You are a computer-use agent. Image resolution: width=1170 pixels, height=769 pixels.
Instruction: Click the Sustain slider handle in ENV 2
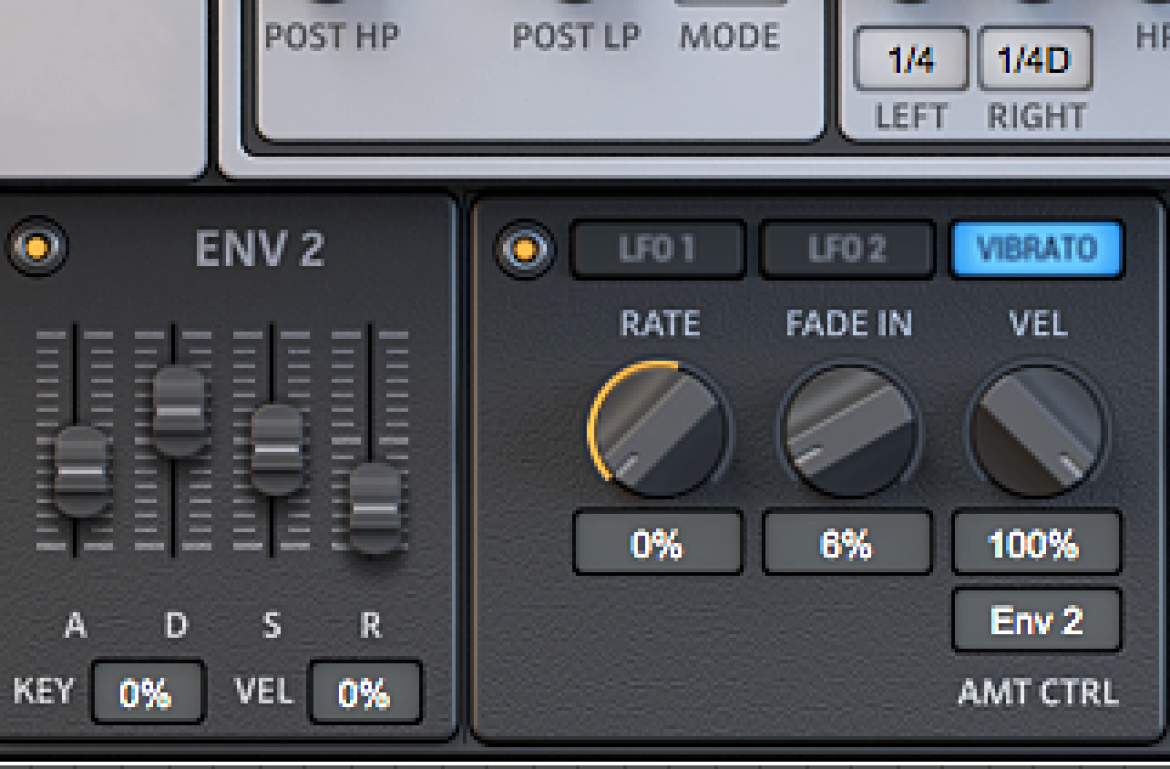[277, 450]
